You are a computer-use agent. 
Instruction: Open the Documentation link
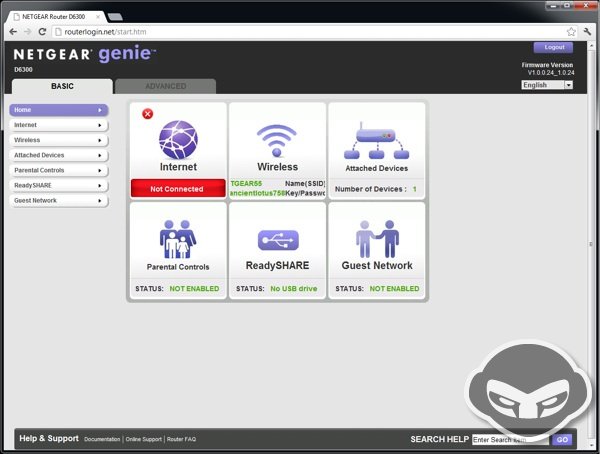pos(102,439)
